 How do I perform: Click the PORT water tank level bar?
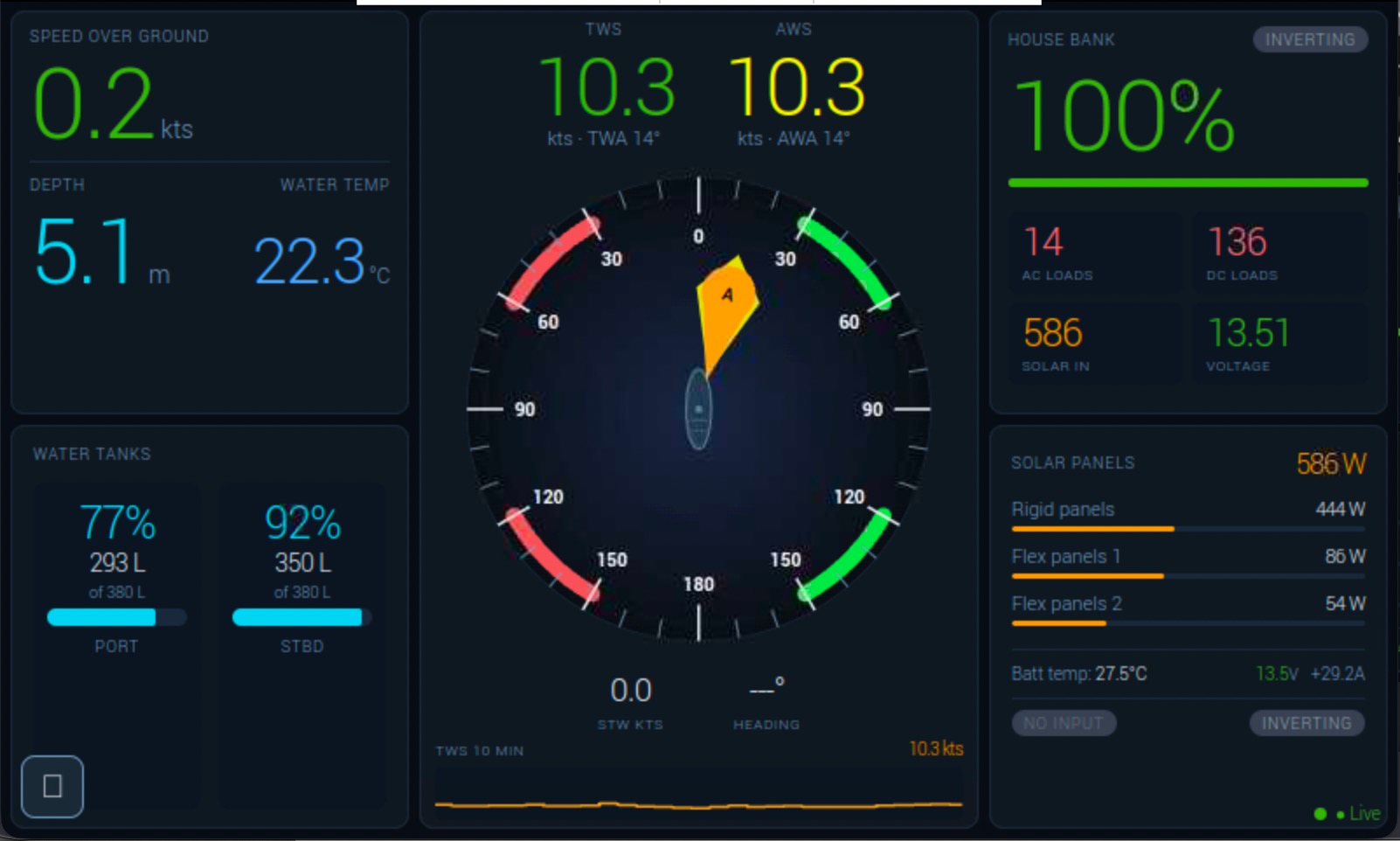tap(117, 617)
